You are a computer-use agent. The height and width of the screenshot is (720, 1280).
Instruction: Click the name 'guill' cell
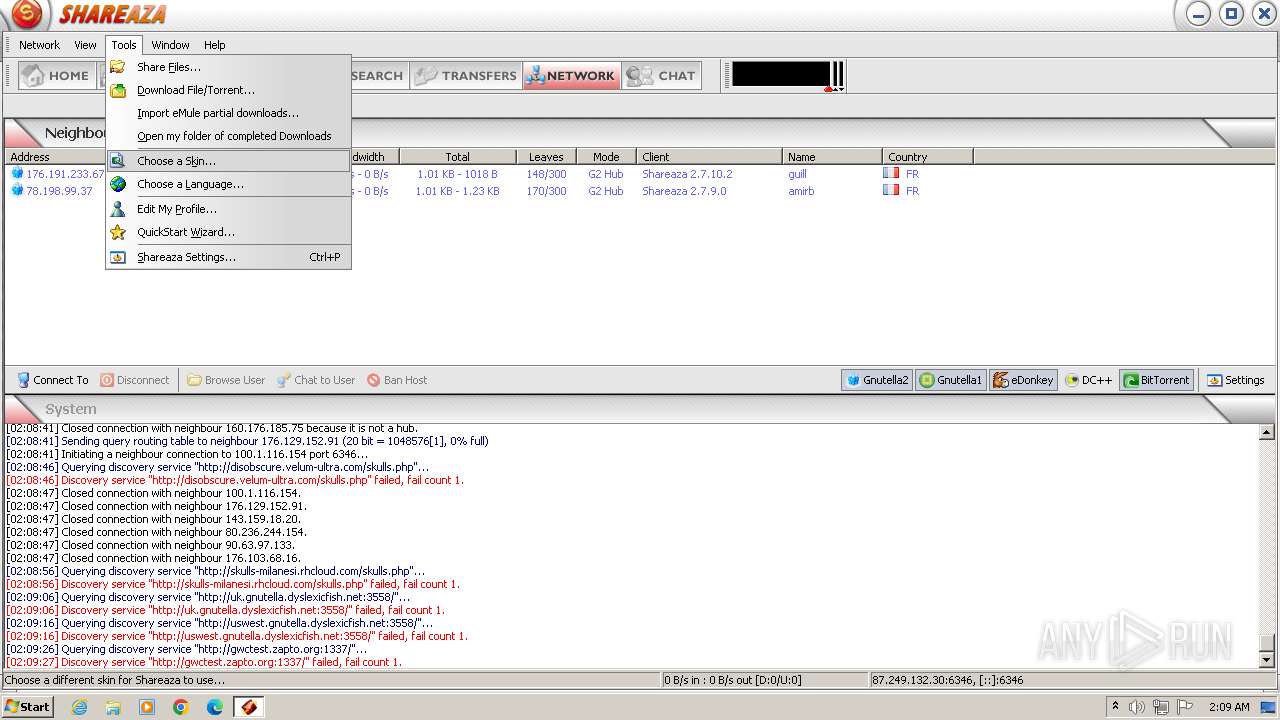point(797,174)
